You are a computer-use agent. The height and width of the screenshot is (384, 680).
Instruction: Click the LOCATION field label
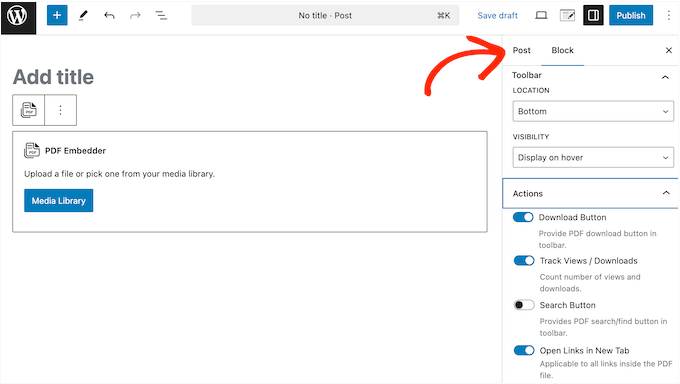click(531, 90)
